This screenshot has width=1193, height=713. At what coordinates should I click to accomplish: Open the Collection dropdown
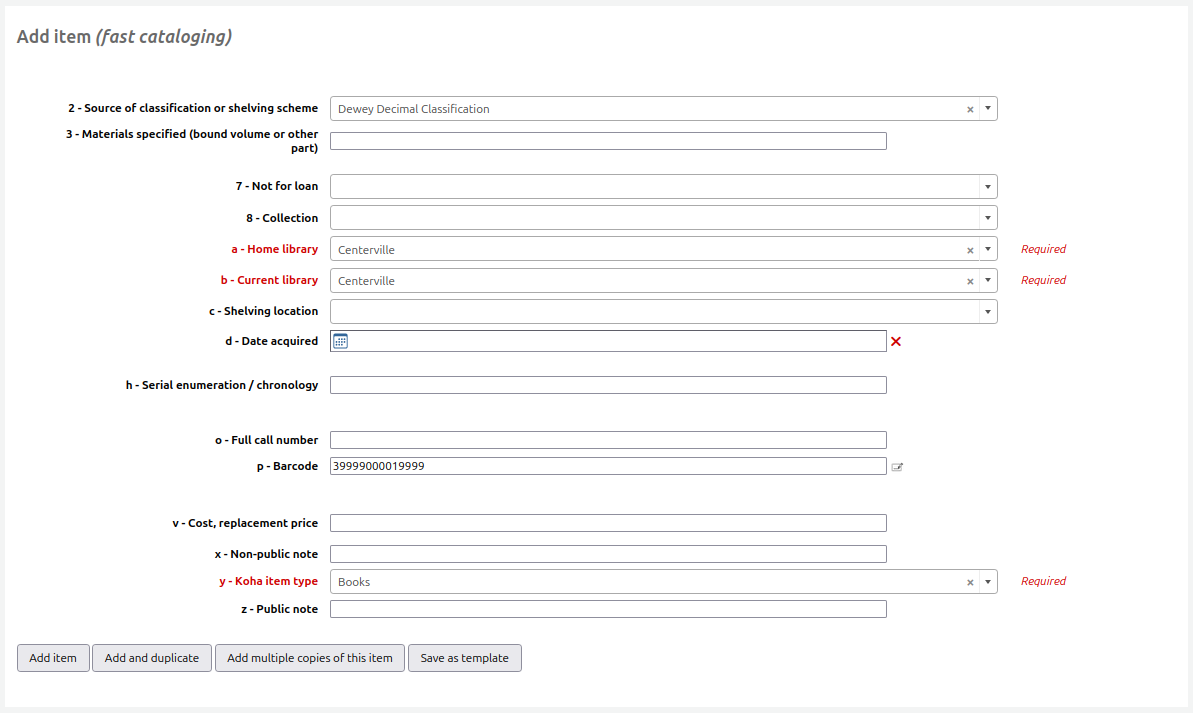(x=987, y=217)
